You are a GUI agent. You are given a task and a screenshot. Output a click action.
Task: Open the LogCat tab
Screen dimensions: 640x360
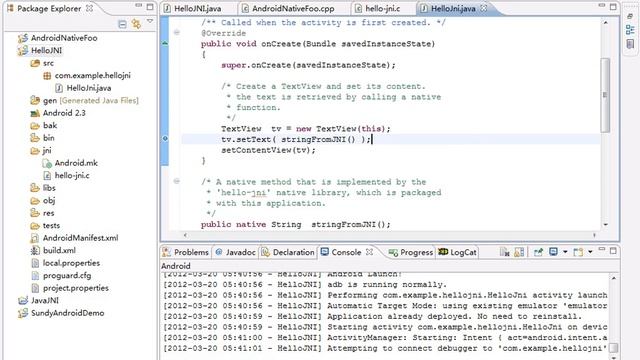pos(457,252)
